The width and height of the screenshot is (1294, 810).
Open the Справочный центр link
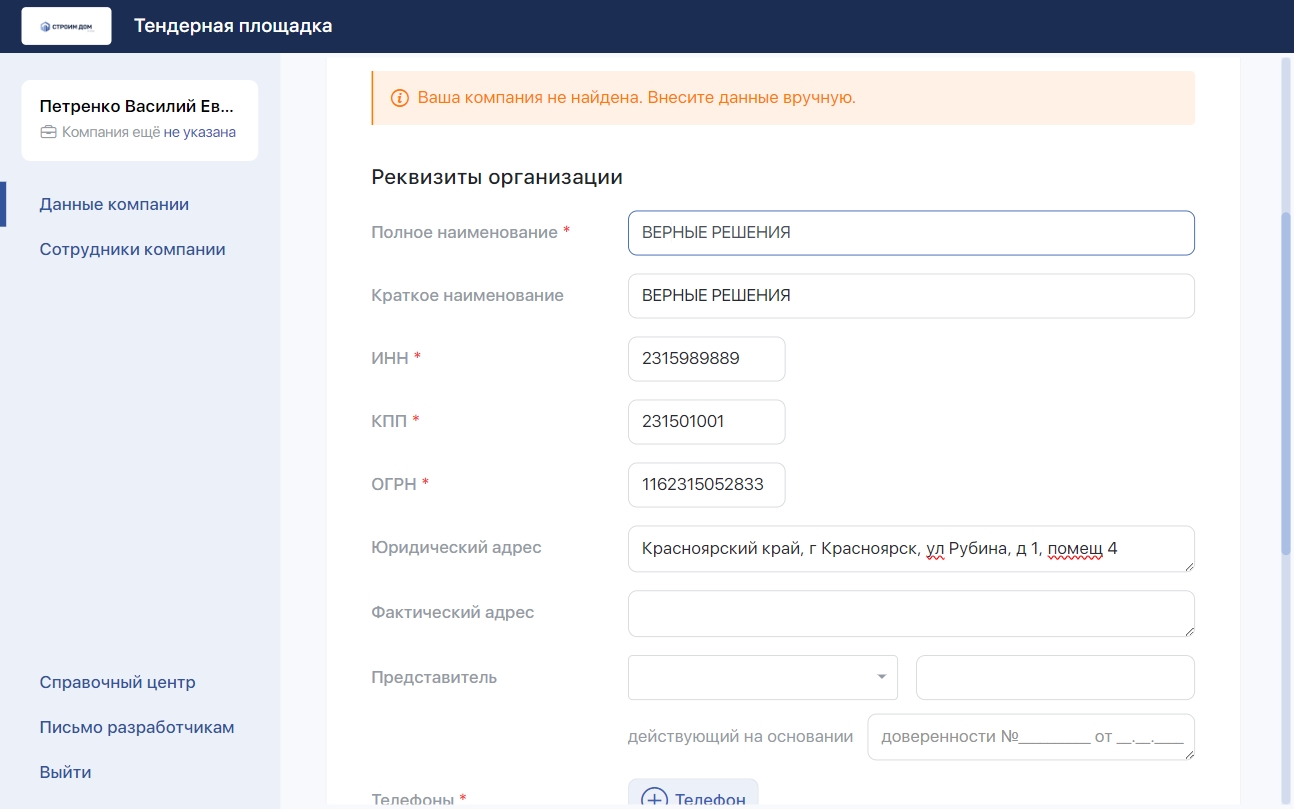(x=117, y=682)
